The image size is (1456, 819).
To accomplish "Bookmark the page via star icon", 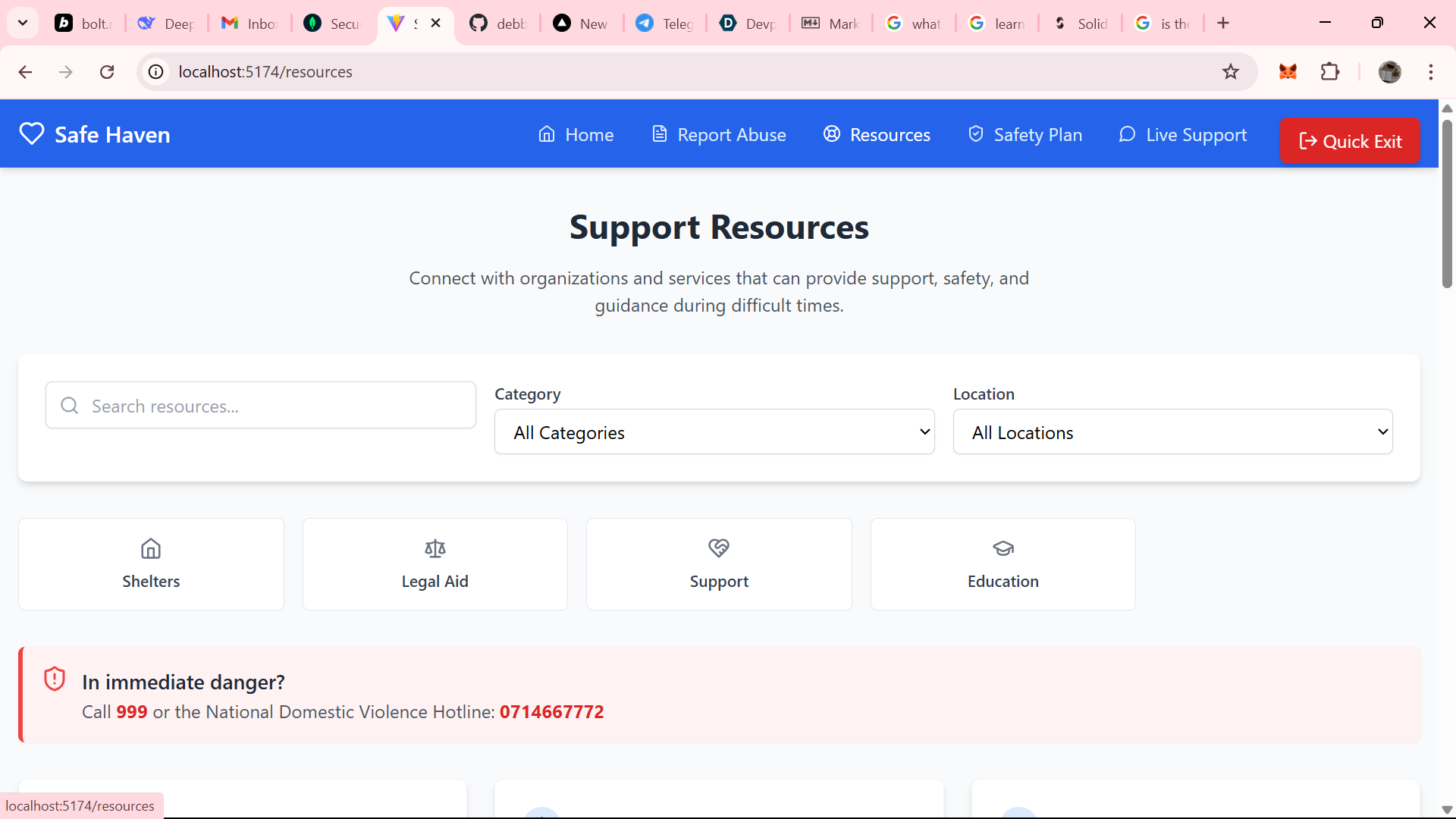I will pyautogui.click(x=1230, y=71).
